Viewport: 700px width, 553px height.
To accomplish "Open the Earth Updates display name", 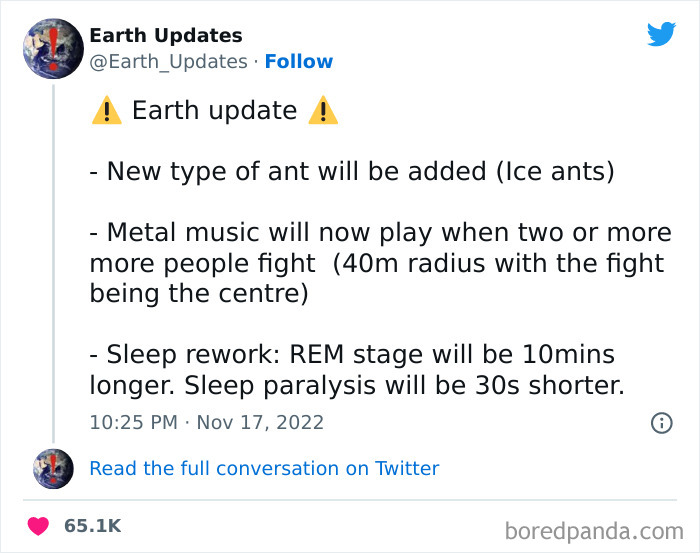I will (166, 35).
